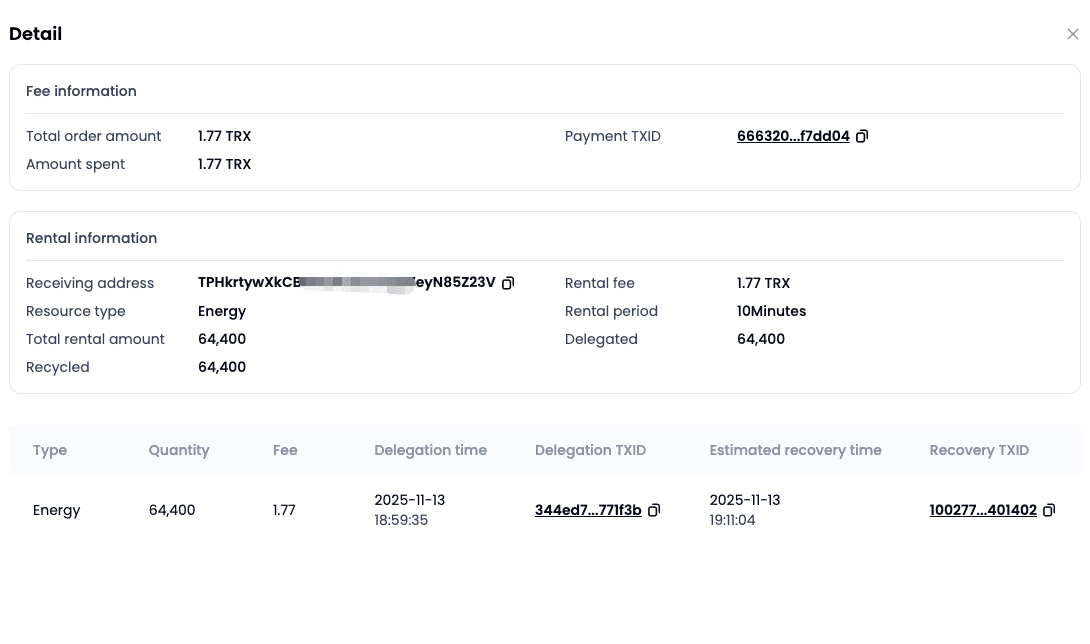
Task: Click the Recovery TXID column header
Action: 979,450
